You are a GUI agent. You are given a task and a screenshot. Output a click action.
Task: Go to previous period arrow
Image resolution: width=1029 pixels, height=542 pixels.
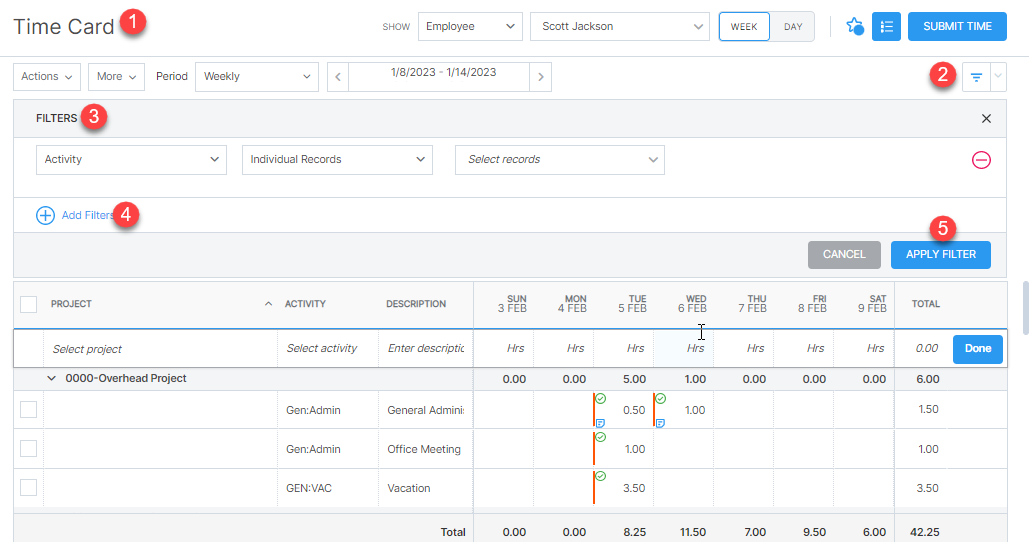[x=339, y=77]
